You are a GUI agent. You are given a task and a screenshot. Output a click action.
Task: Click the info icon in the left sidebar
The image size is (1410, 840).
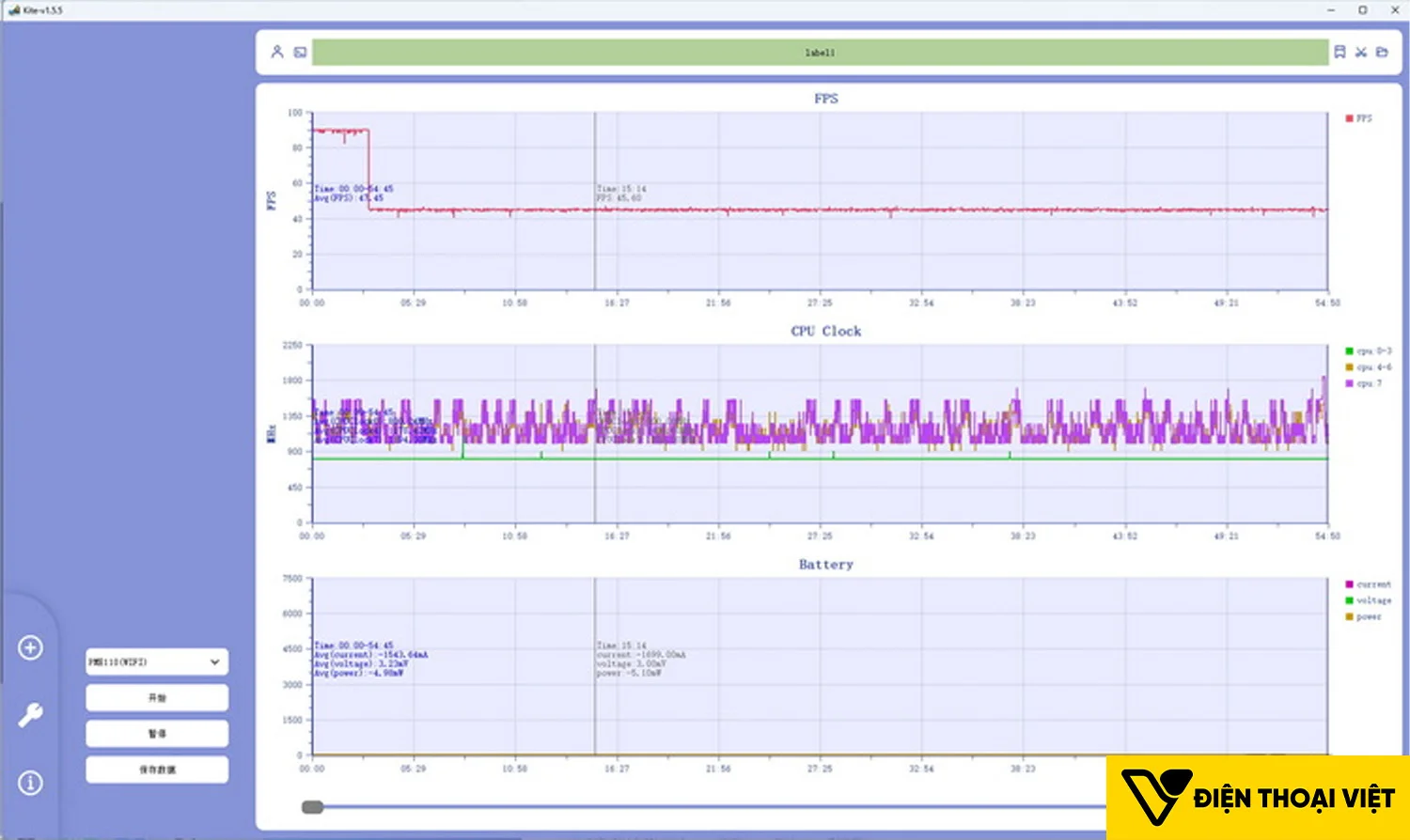[x=30, y=782]
